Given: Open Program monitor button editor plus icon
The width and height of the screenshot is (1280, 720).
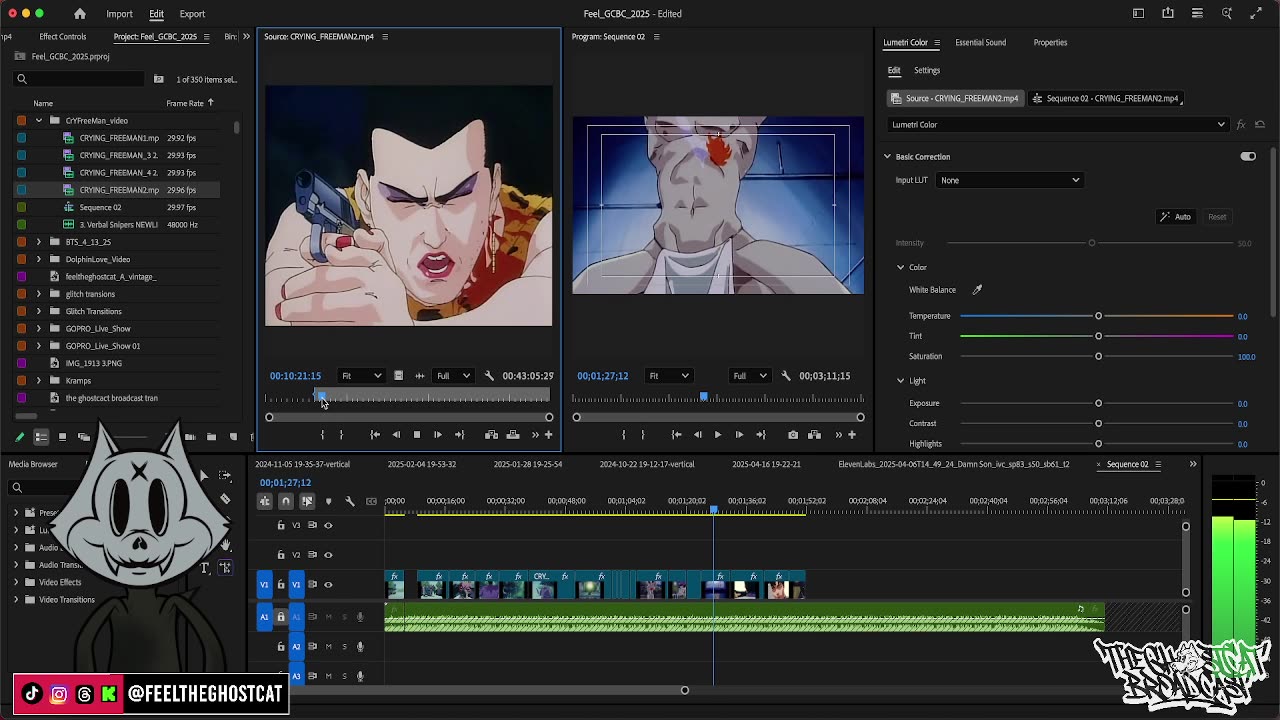Looking at the screenshot, I should 852,435.
